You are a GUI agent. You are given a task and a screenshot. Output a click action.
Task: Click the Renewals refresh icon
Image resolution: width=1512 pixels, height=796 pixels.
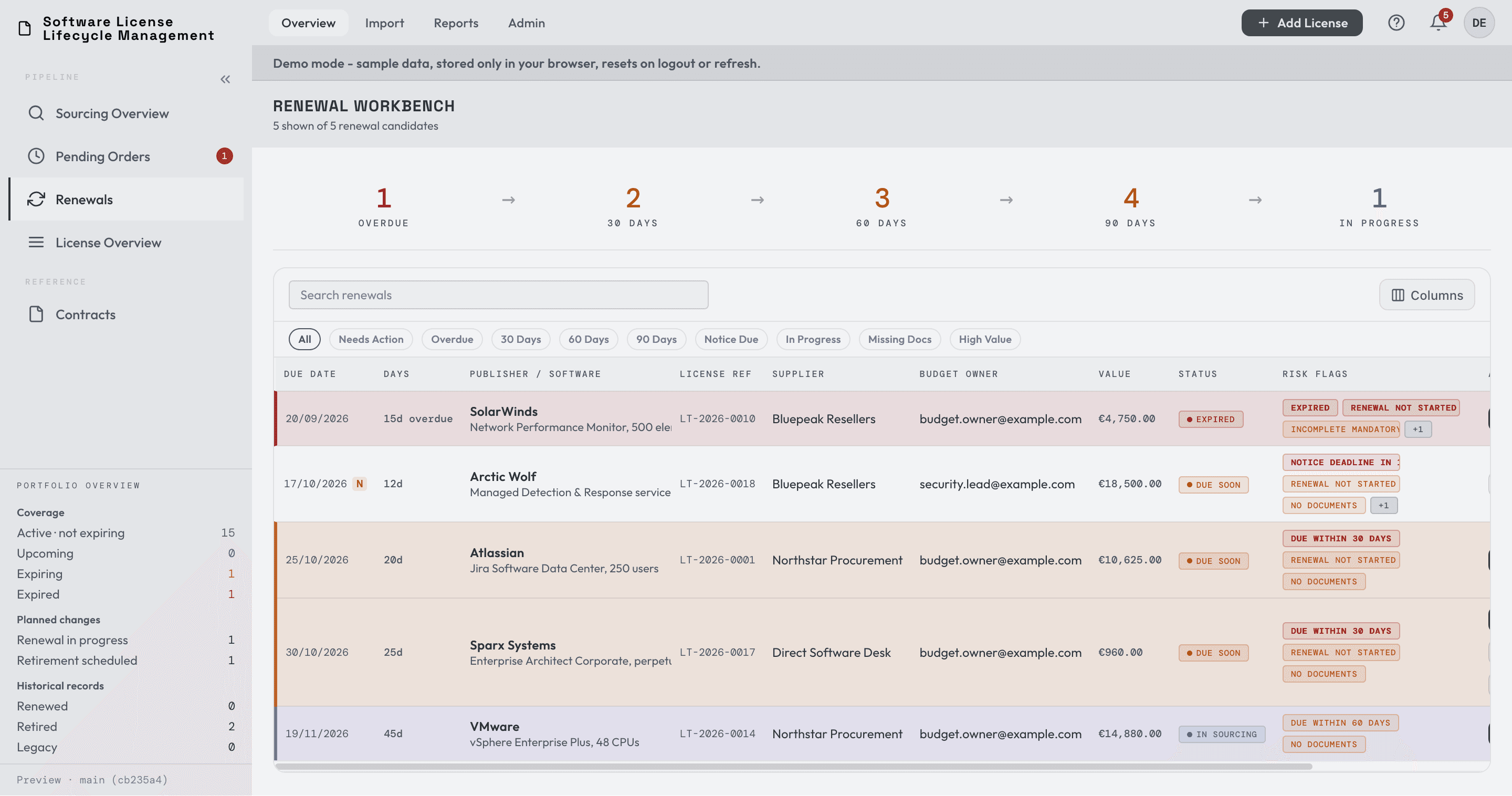point(36,200)
